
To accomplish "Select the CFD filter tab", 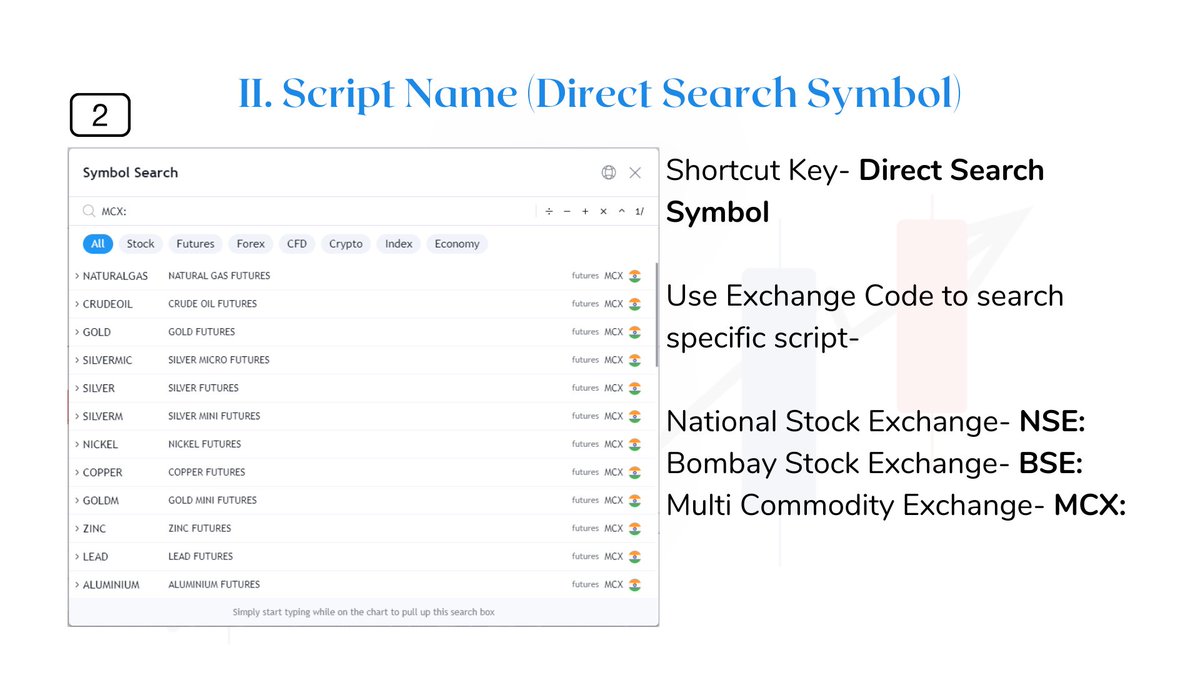I will pos(297,244).
